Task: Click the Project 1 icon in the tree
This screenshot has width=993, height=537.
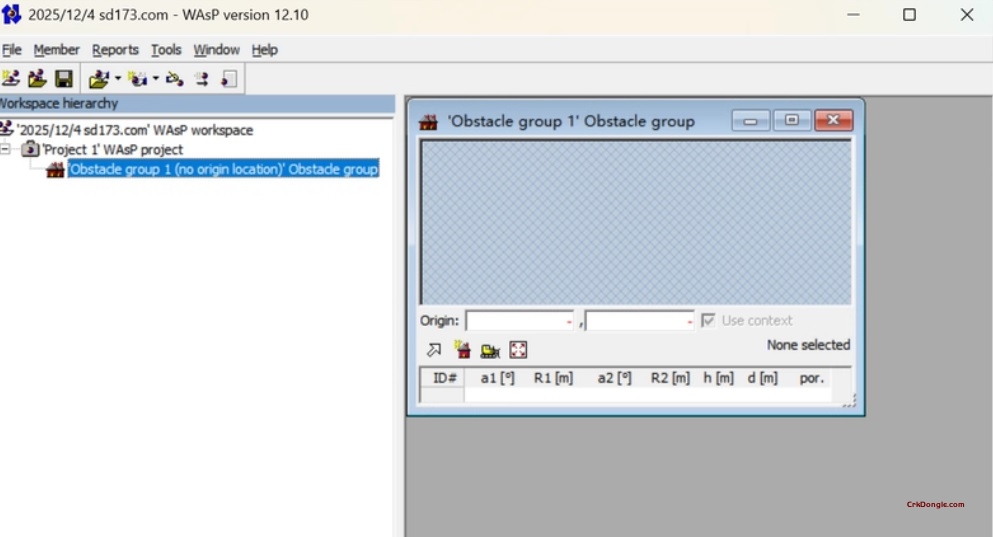Action: (30, 149)
